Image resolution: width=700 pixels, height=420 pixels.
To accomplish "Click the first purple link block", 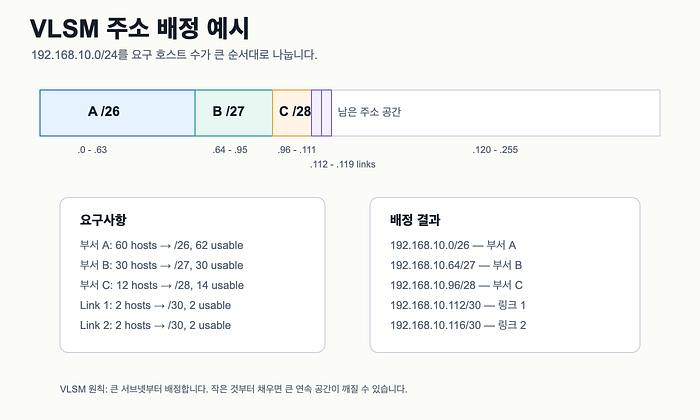I will point(317,113).
